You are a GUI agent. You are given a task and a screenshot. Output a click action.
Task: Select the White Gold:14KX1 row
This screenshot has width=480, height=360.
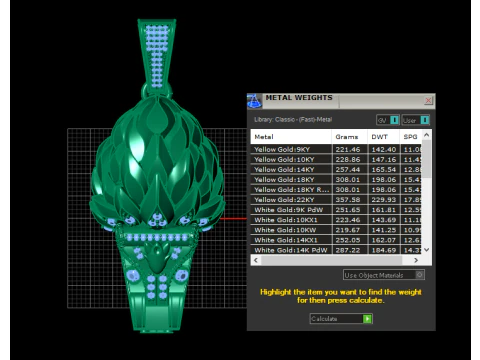(336, 240)
